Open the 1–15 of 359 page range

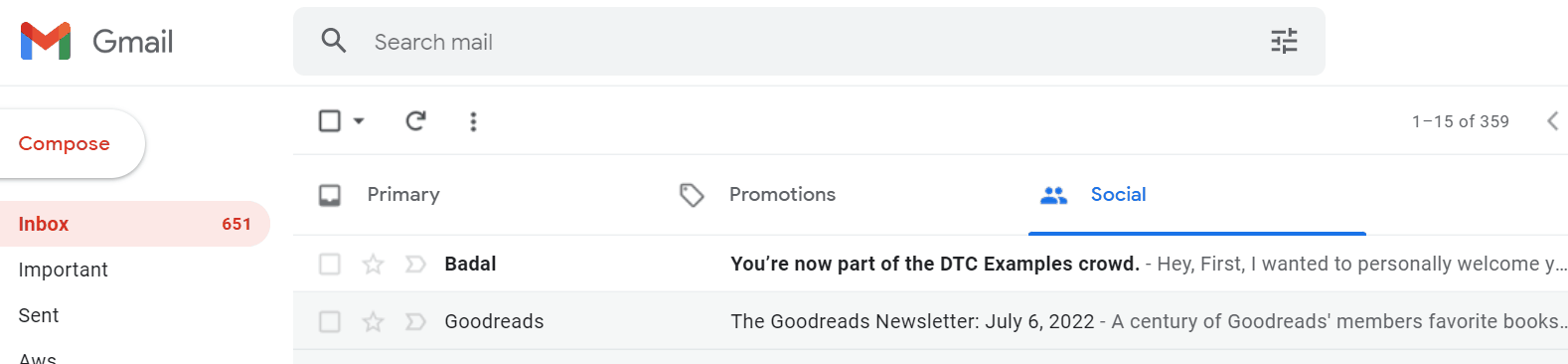point(1460,121)
